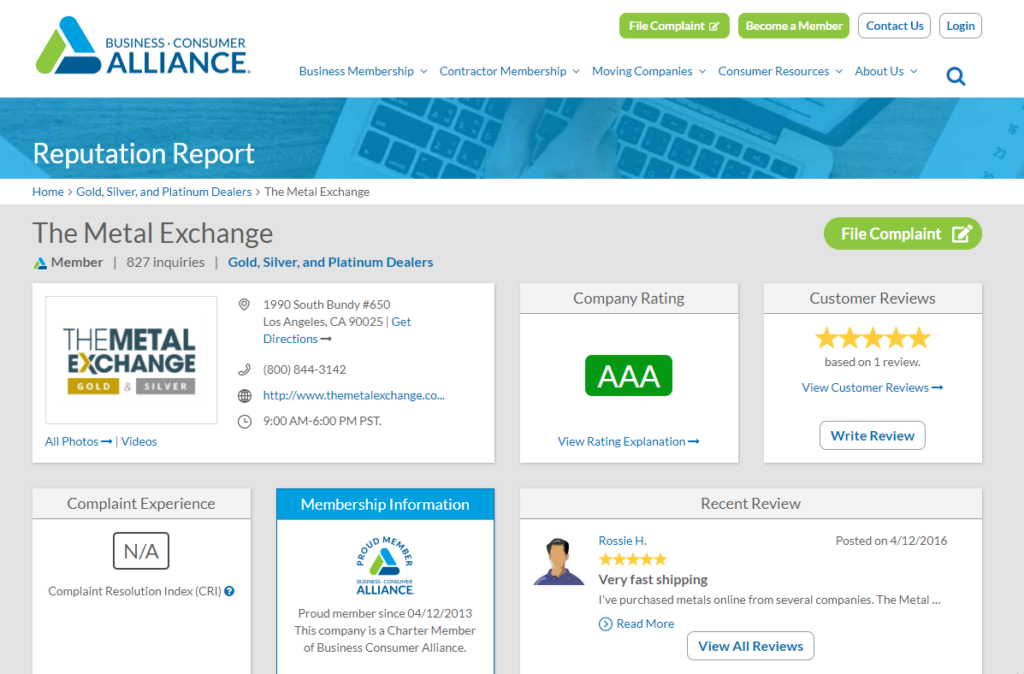Click the phone number (800) 844-3142

(304, 370)
